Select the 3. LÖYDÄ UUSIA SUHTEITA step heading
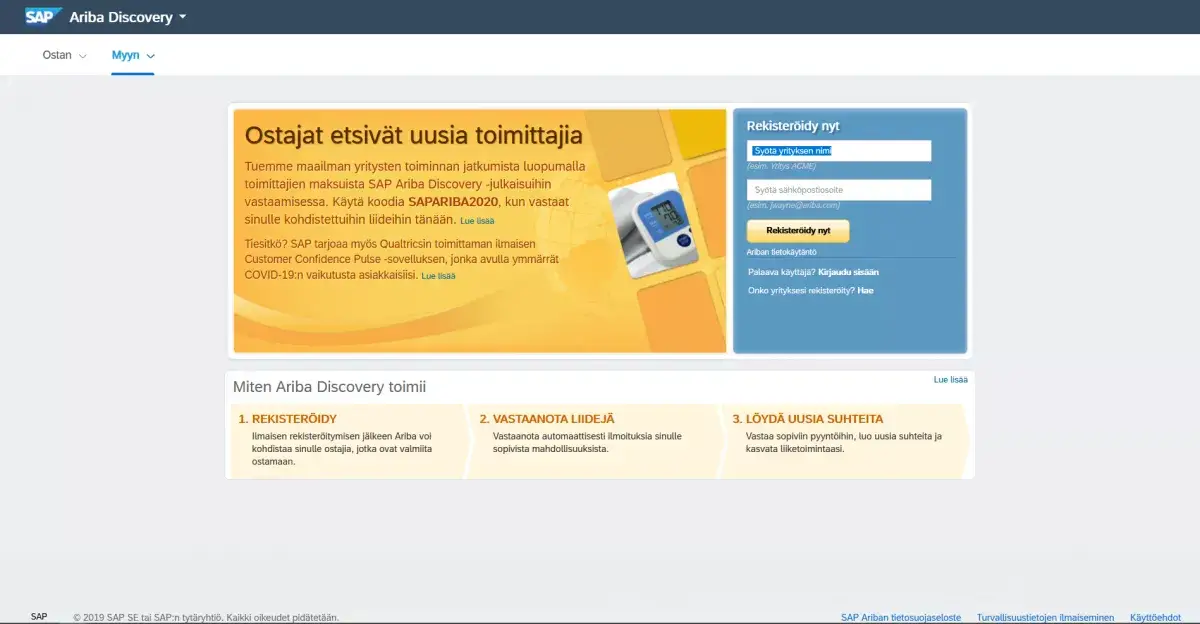This screenshot has height=624, width=1200. pyautogui.click(x=807, y=419)
